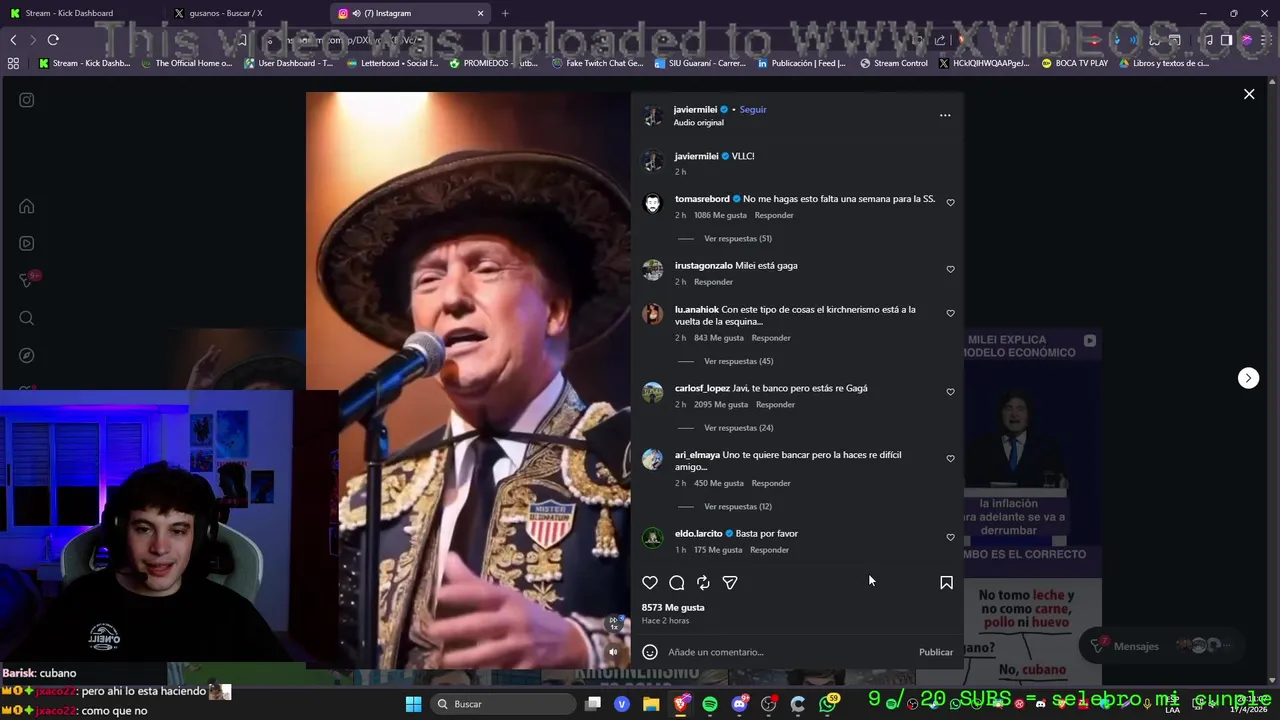Viewport: 1280px width, 720px height.
Task: Open the Stream Control bookmark
Action: tap(893, 63)
